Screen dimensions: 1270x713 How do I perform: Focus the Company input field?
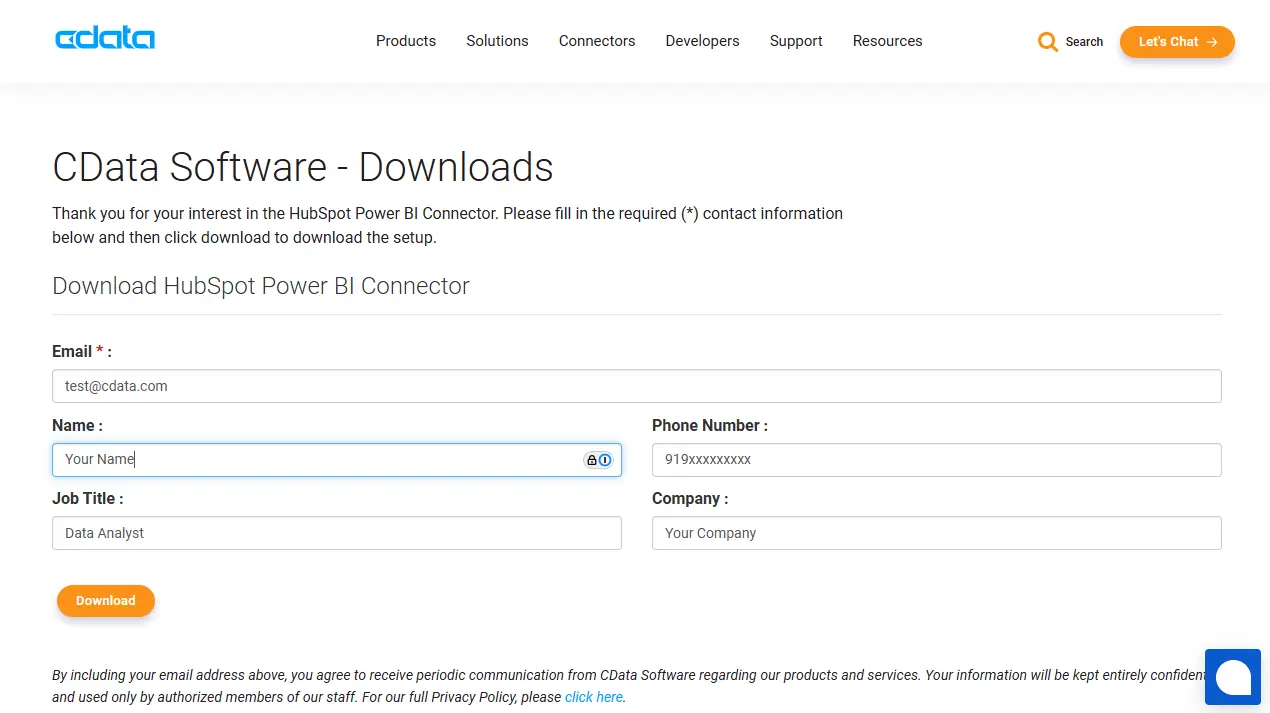click(x=936, y=533)
